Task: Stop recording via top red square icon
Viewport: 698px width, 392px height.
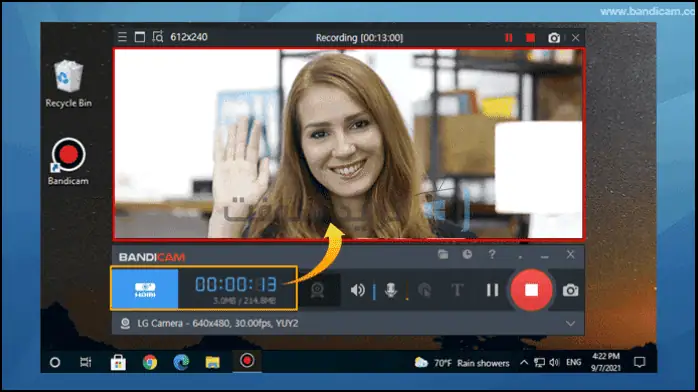Action: point(530,38)
